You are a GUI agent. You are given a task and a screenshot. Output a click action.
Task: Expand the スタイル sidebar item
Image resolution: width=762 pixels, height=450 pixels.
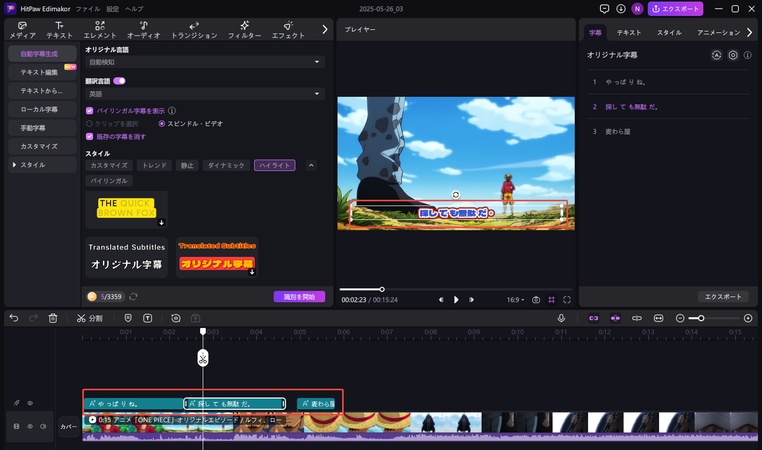[42, 165]
